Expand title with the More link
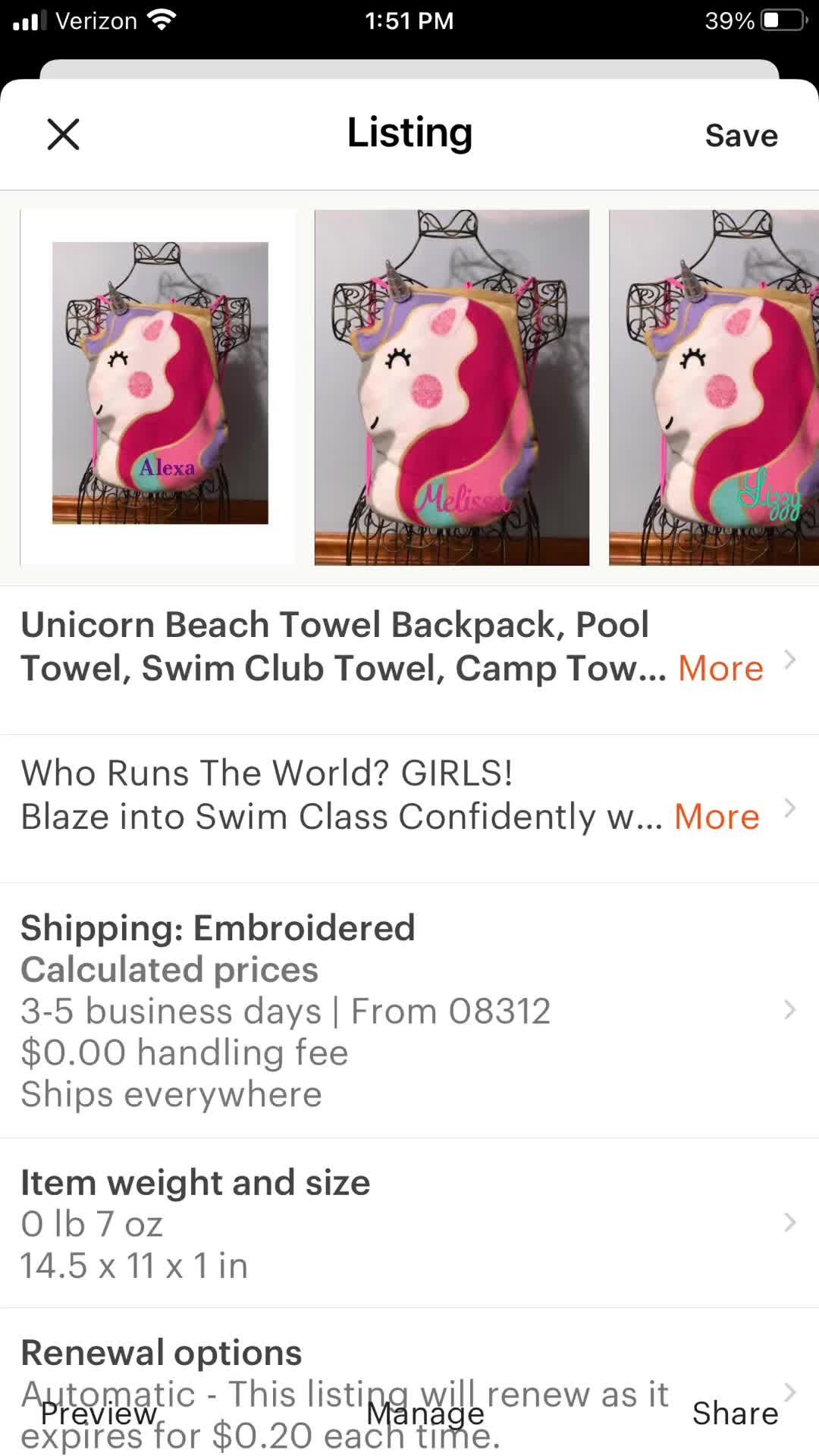Screen dimensions: 819x1456 pyautogui.click(x=720, y=668)
